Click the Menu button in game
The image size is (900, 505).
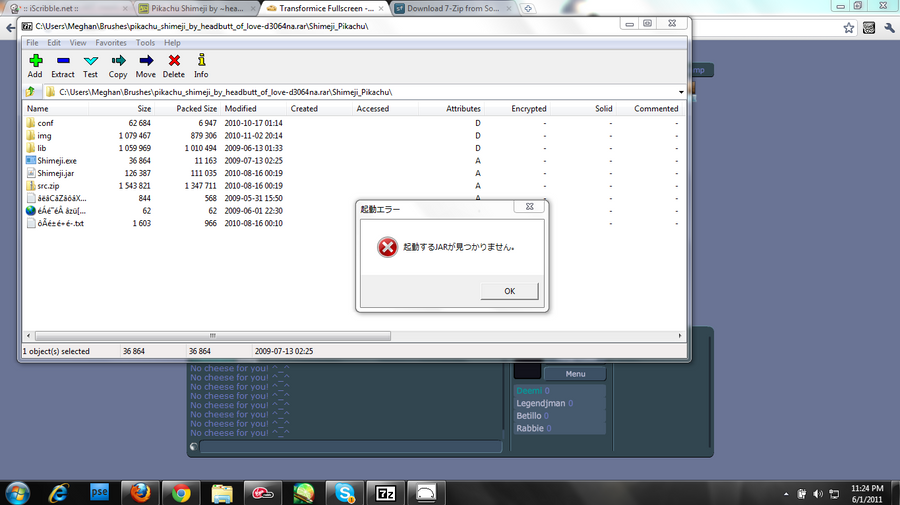pyautogui.click(x=575, y=374)
